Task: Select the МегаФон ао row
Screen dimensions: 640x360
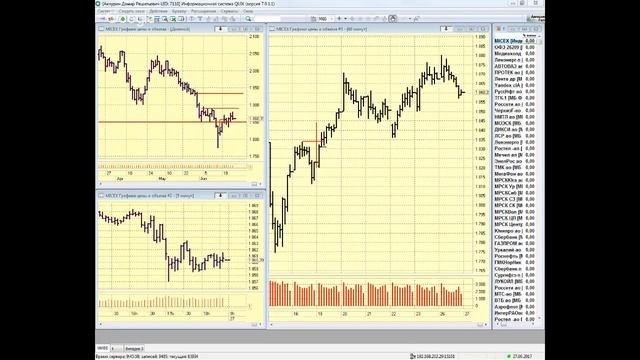Action: coord(515,174)
